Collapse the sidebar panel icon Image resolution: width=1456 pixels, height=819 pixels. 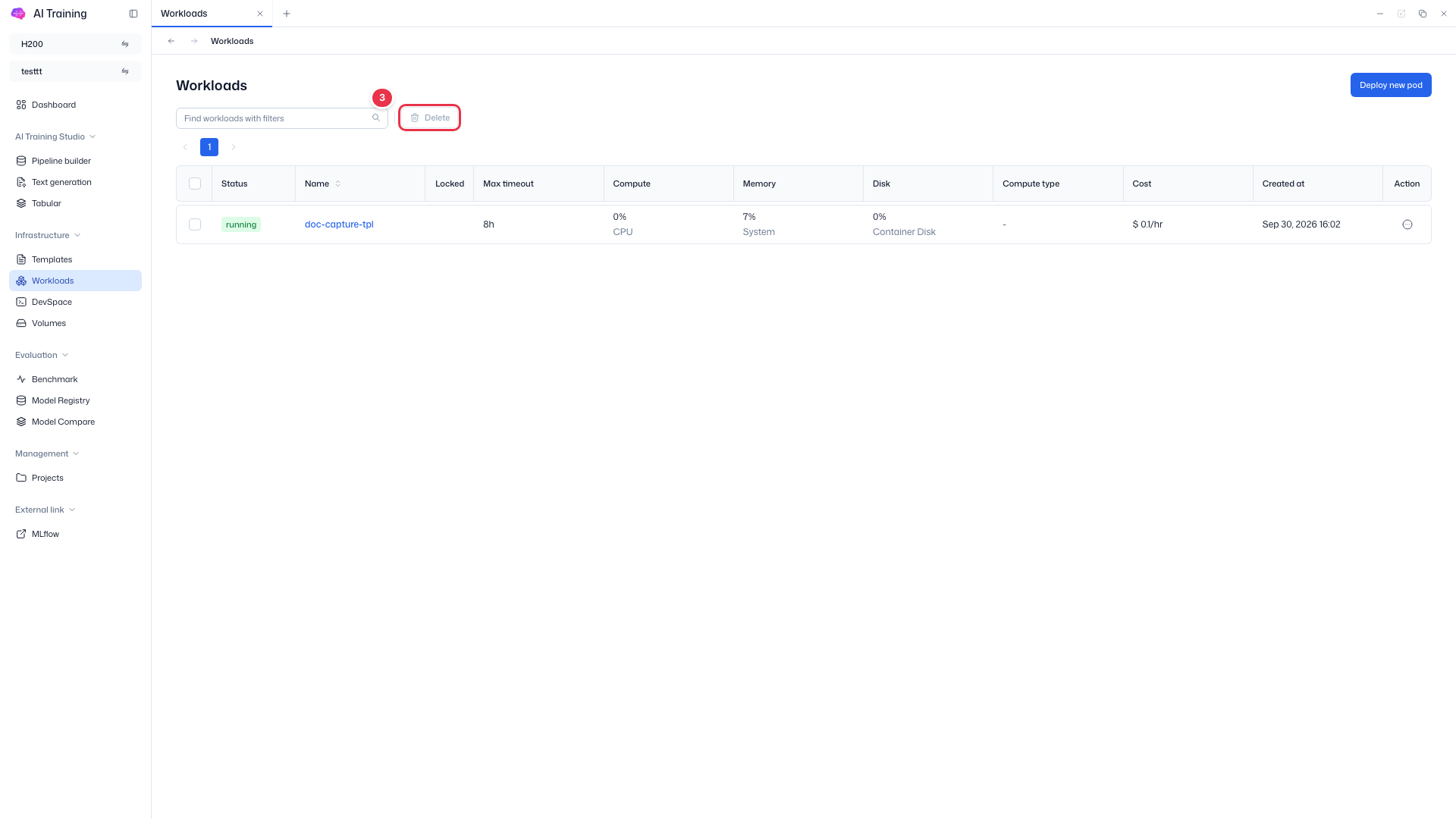click(133, 14)
